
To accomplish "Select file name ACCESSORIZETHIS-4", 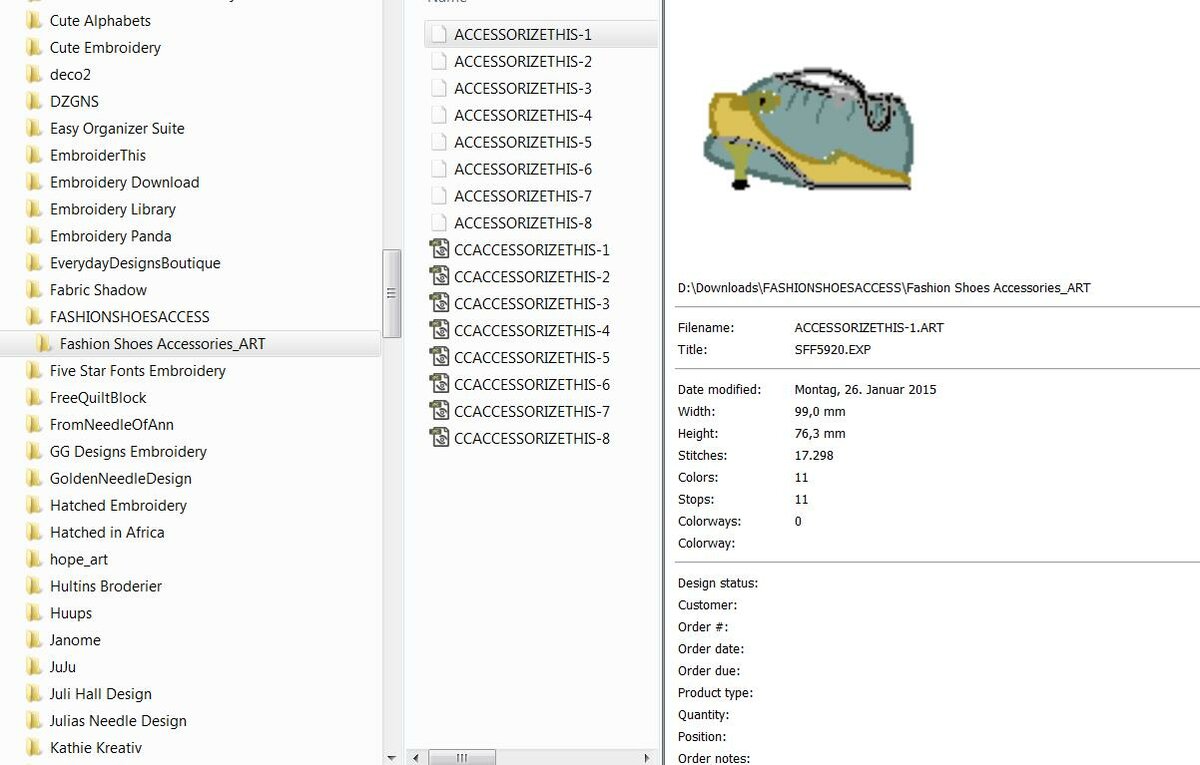I will click(523, 115).
